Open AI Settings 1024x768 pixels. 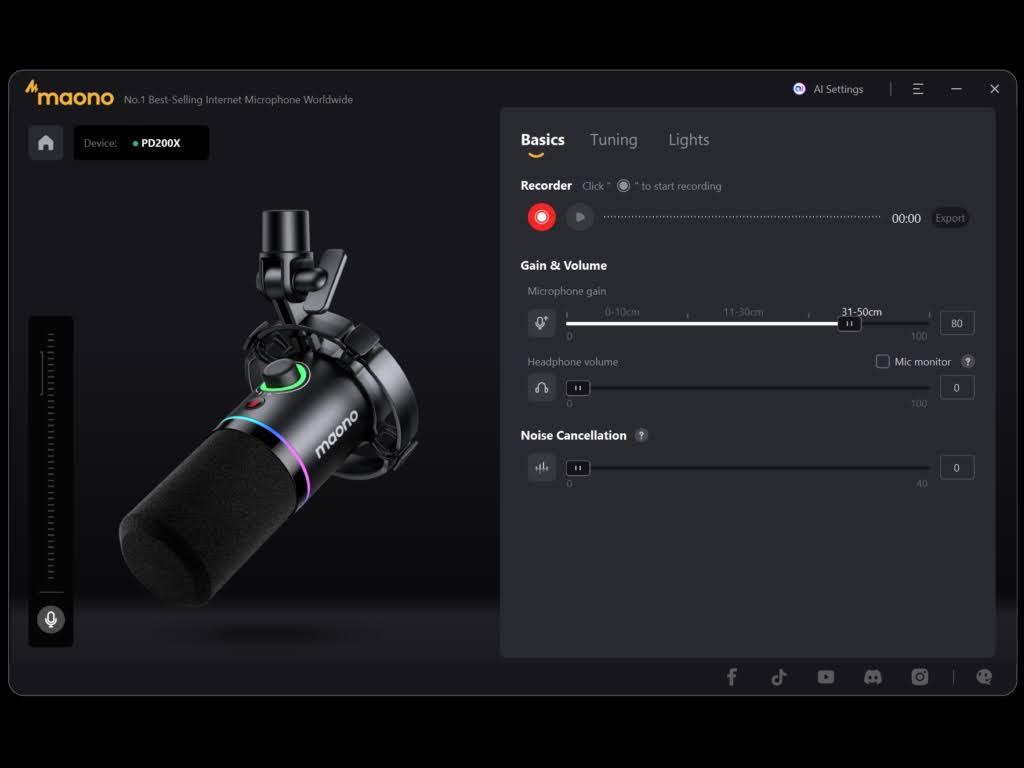click(x=828, y=89)
